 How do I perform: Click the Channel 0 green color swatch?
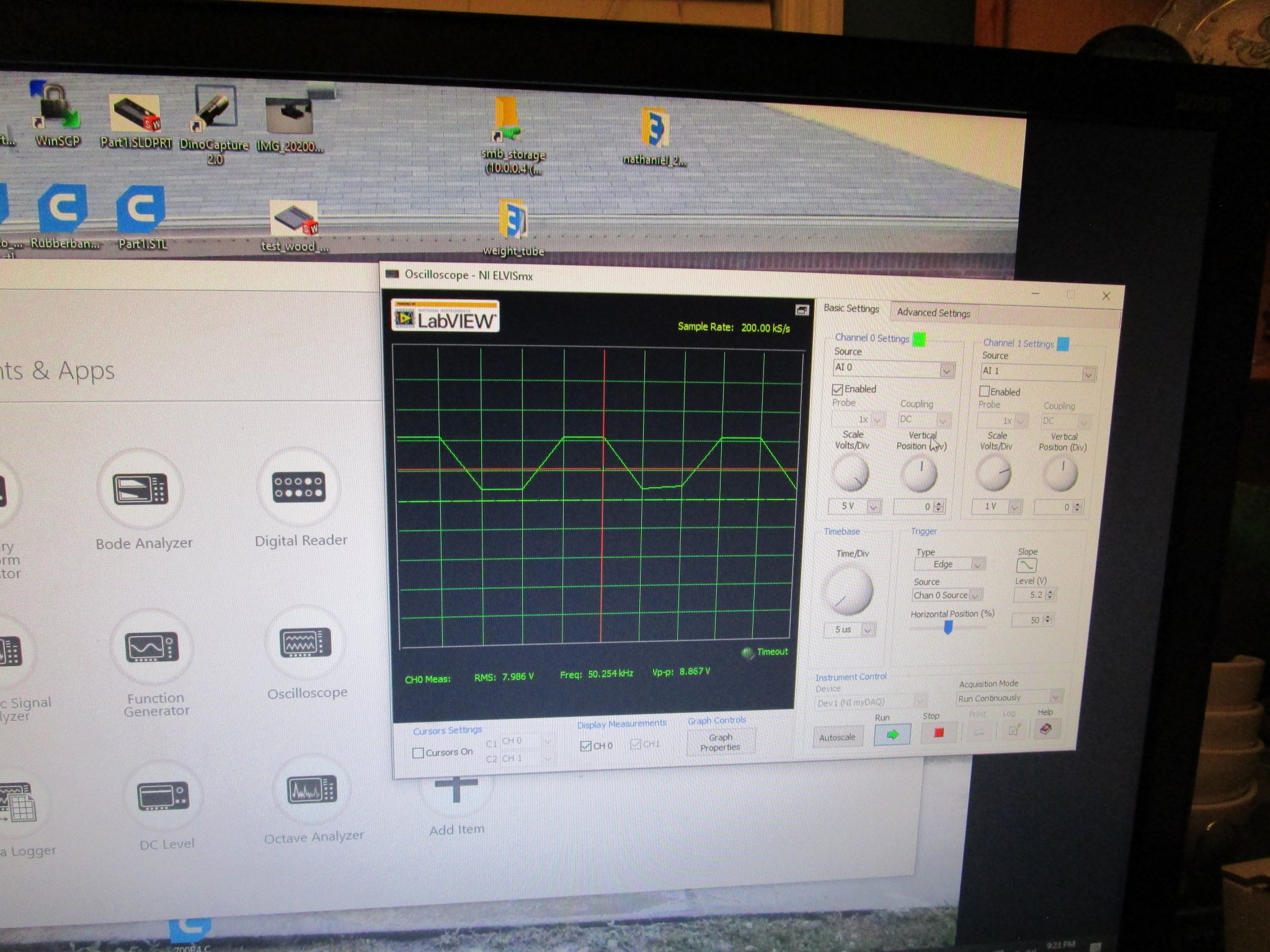[920, 340]
